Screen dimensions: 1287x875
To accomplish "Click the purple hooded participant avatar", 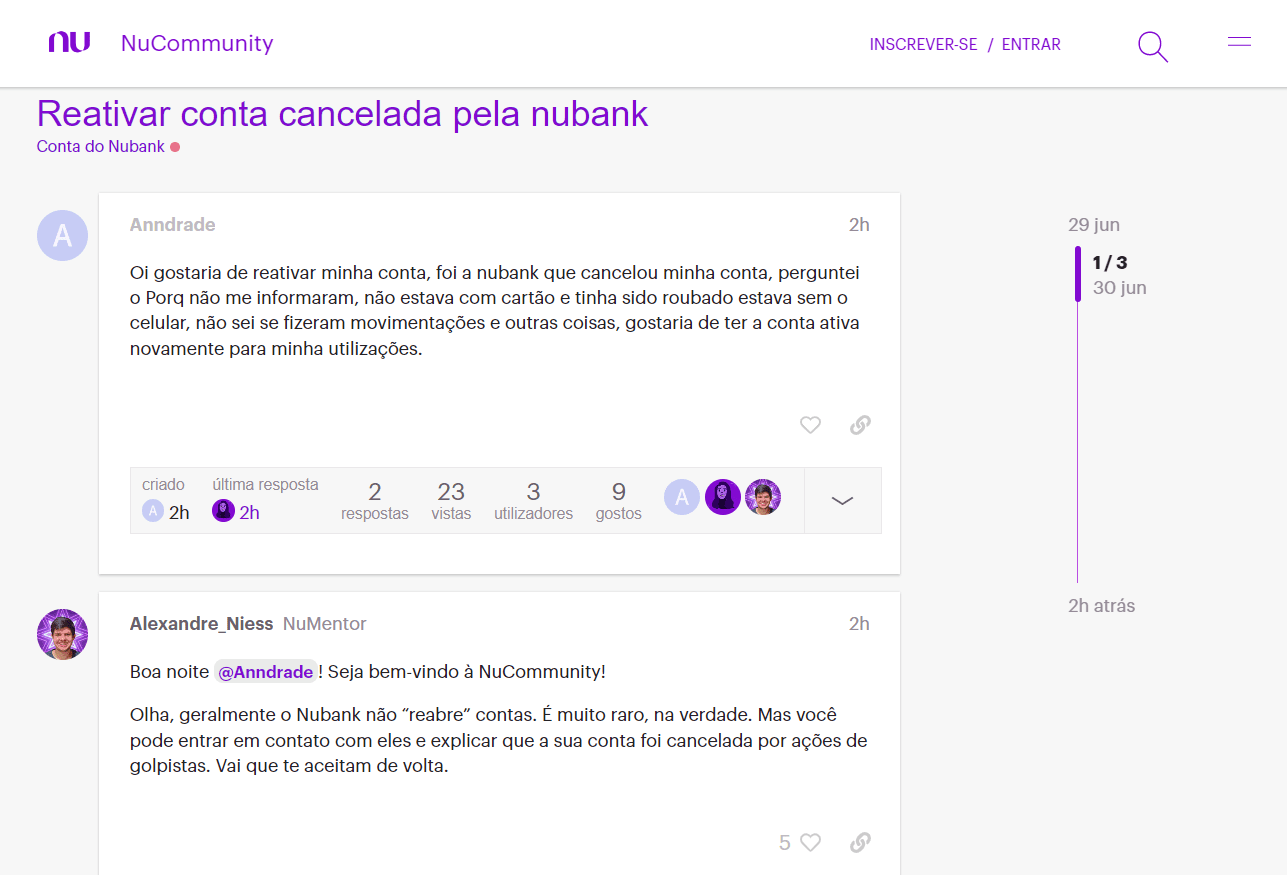I will (x=723, y=497).
